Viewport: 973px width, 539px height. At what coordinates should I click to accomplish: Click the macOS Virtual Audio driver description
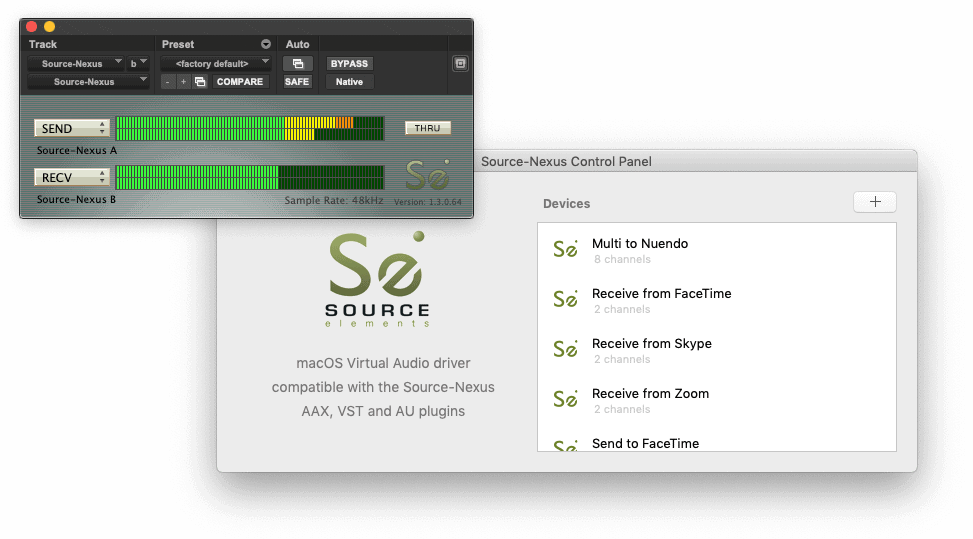[383, 387]
